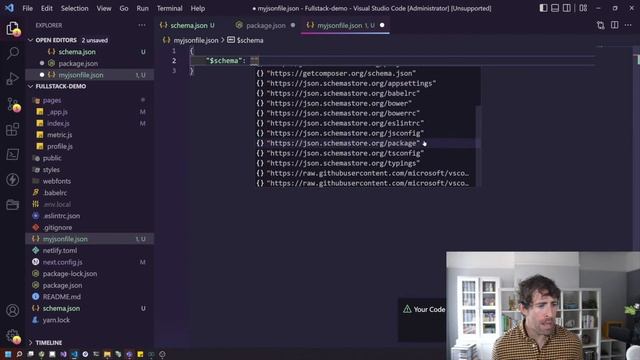Open metric.js in file tree
The width and height of the screenshot is (640, 360).
coord(89,135)
